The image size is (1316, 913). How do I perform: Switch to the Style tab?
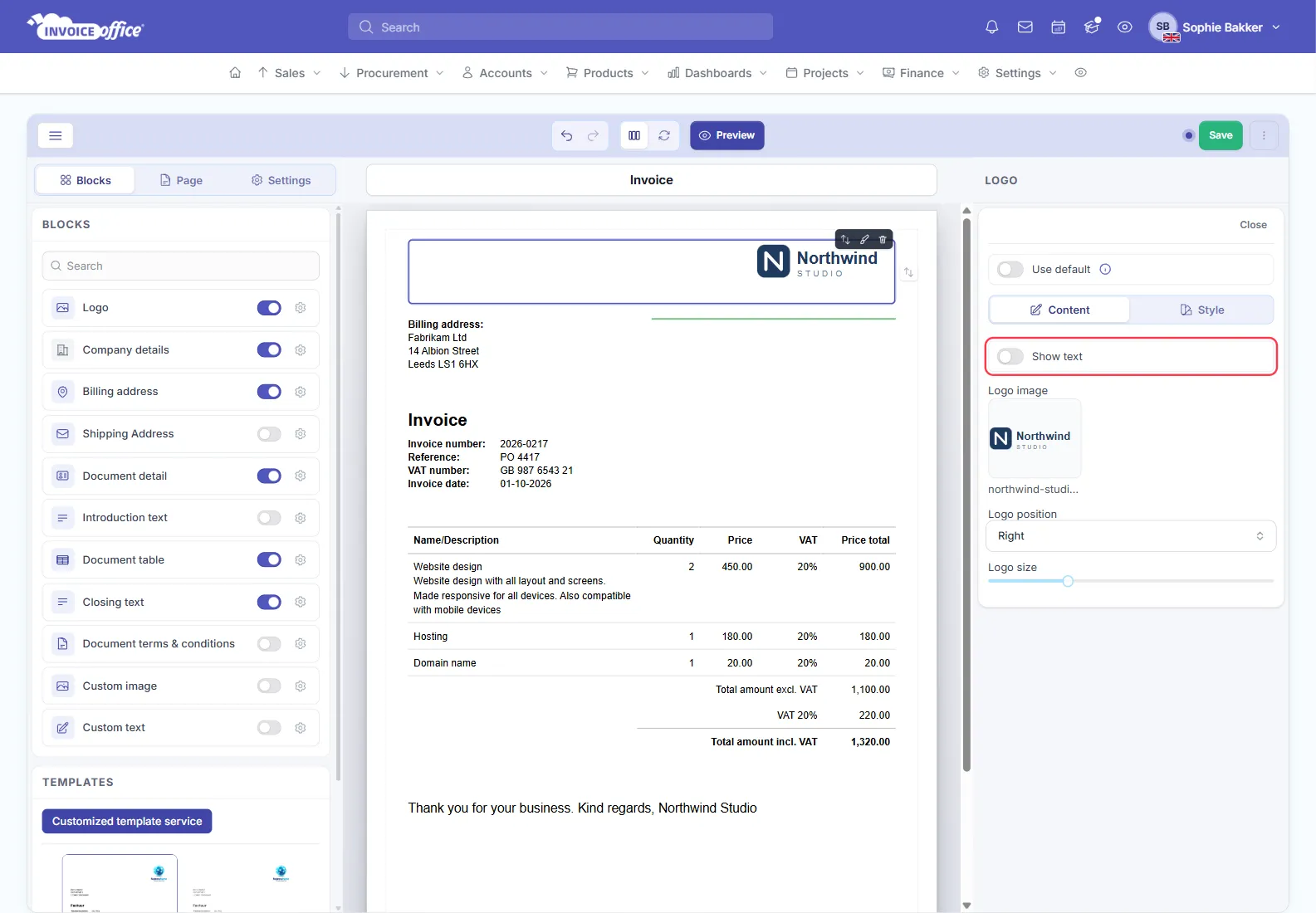(1201, 310)
